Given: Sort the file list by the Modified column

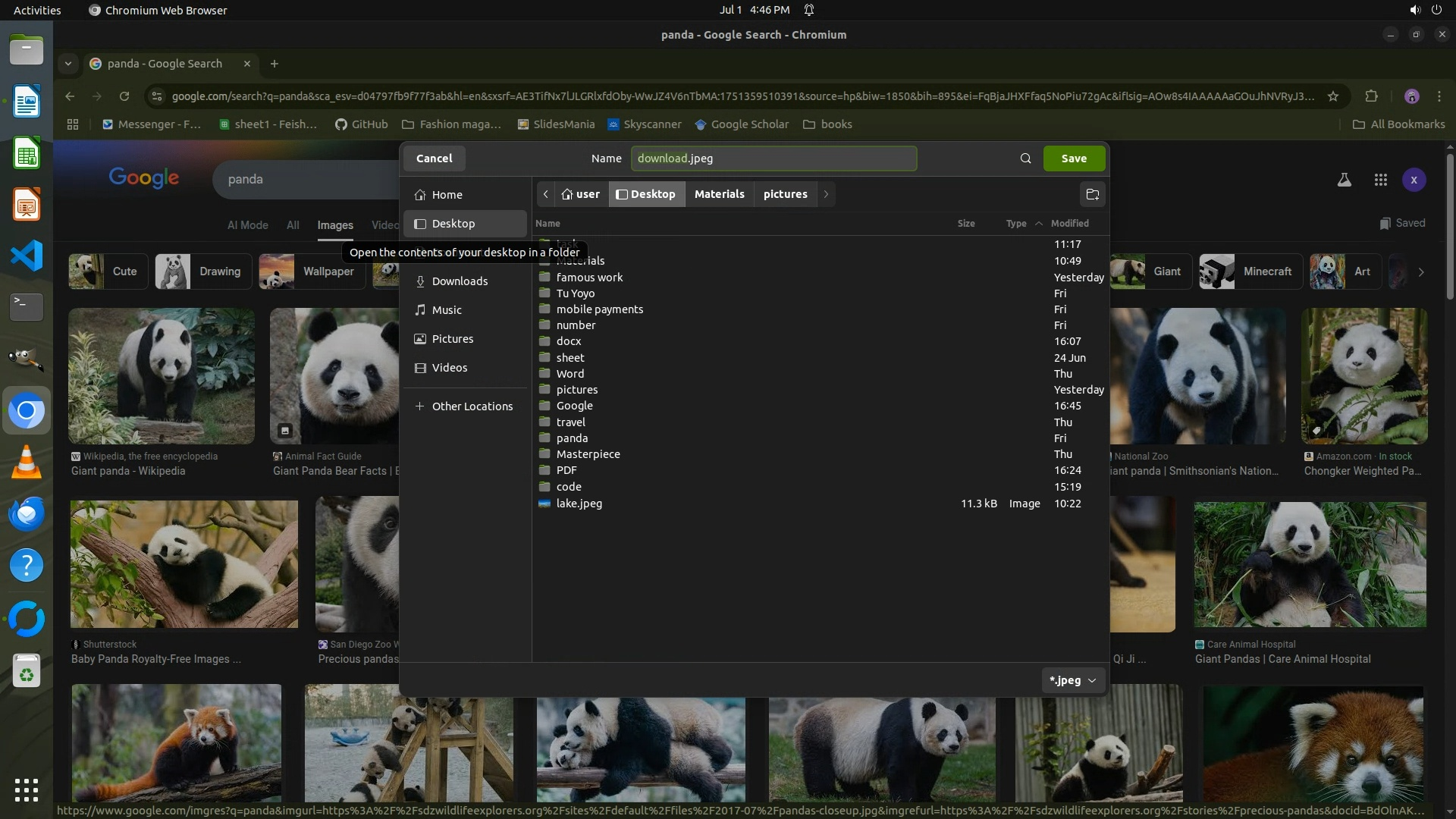Looking at the screenshot, I should [1069, 224].
